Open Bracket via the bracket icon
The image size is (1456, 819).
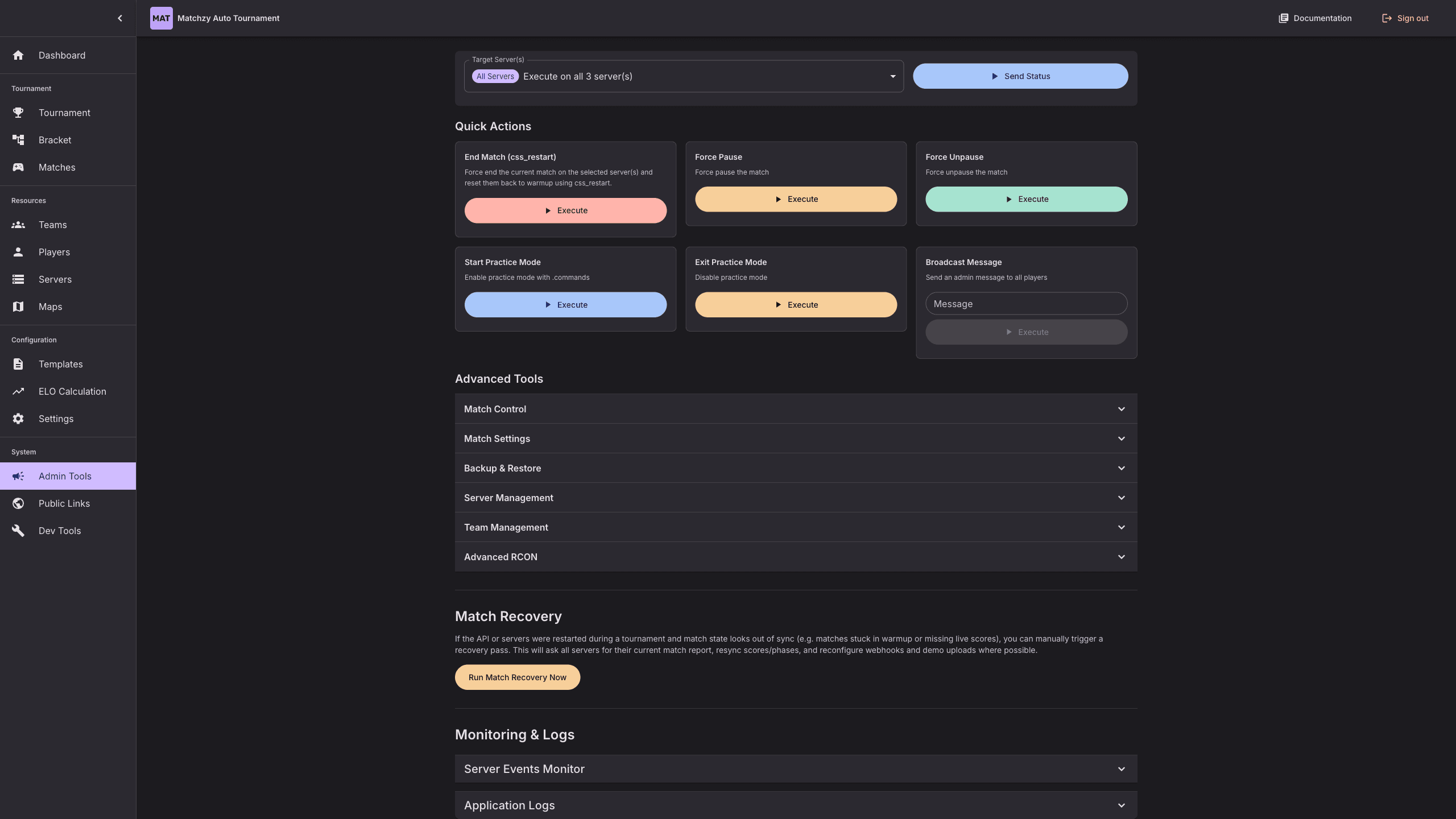(x=19, y=140)
